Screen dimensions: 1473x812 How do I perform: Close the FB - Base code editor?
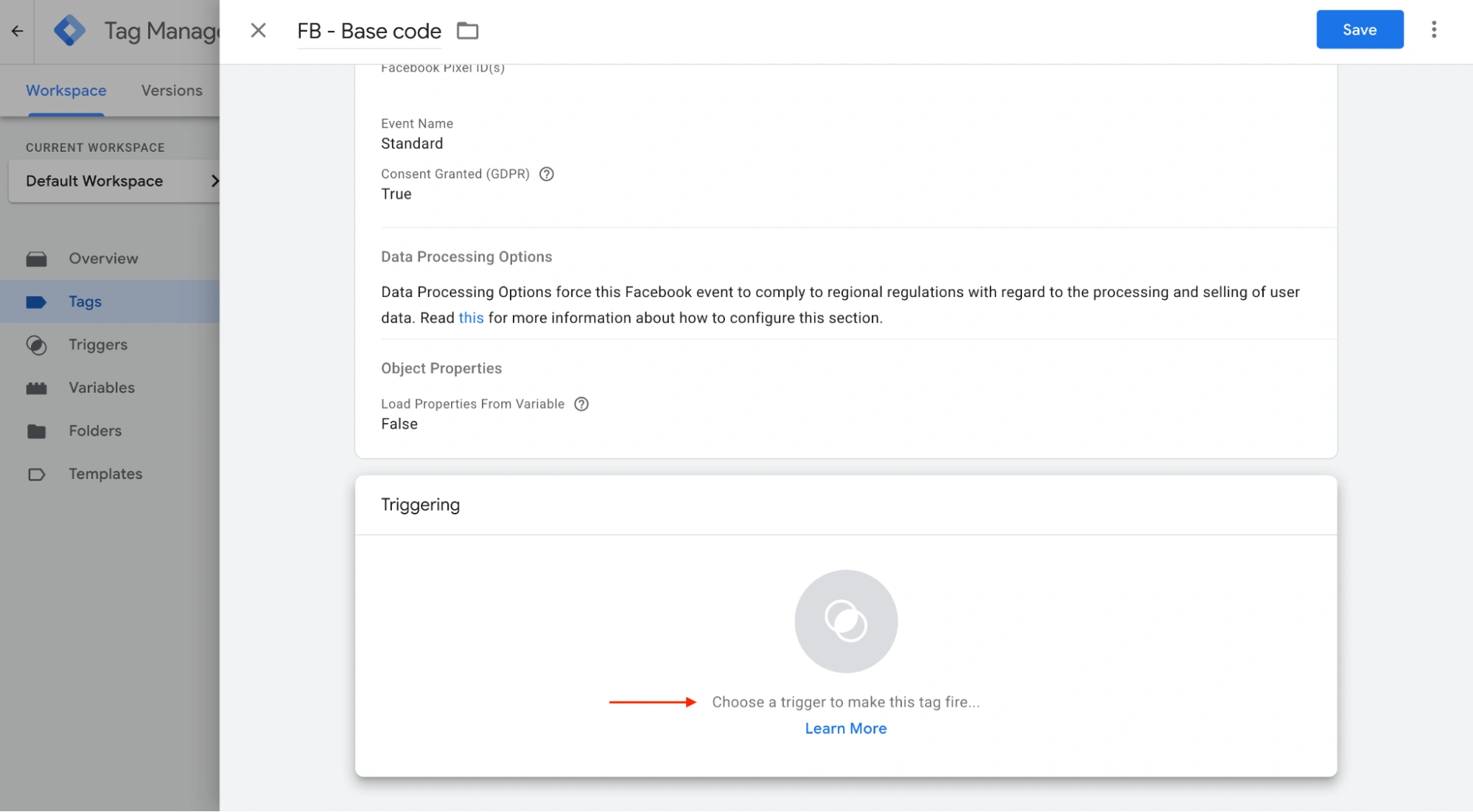258,30
